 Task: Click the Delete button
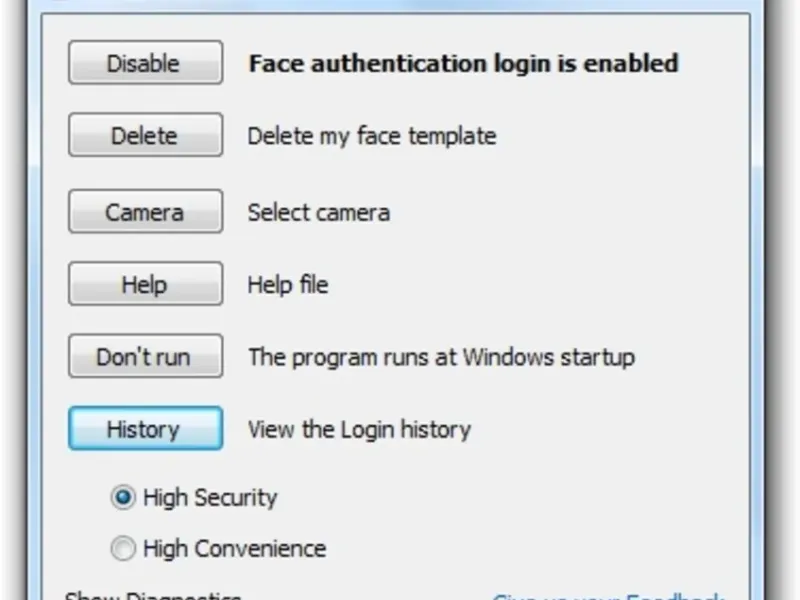[145, 135]
